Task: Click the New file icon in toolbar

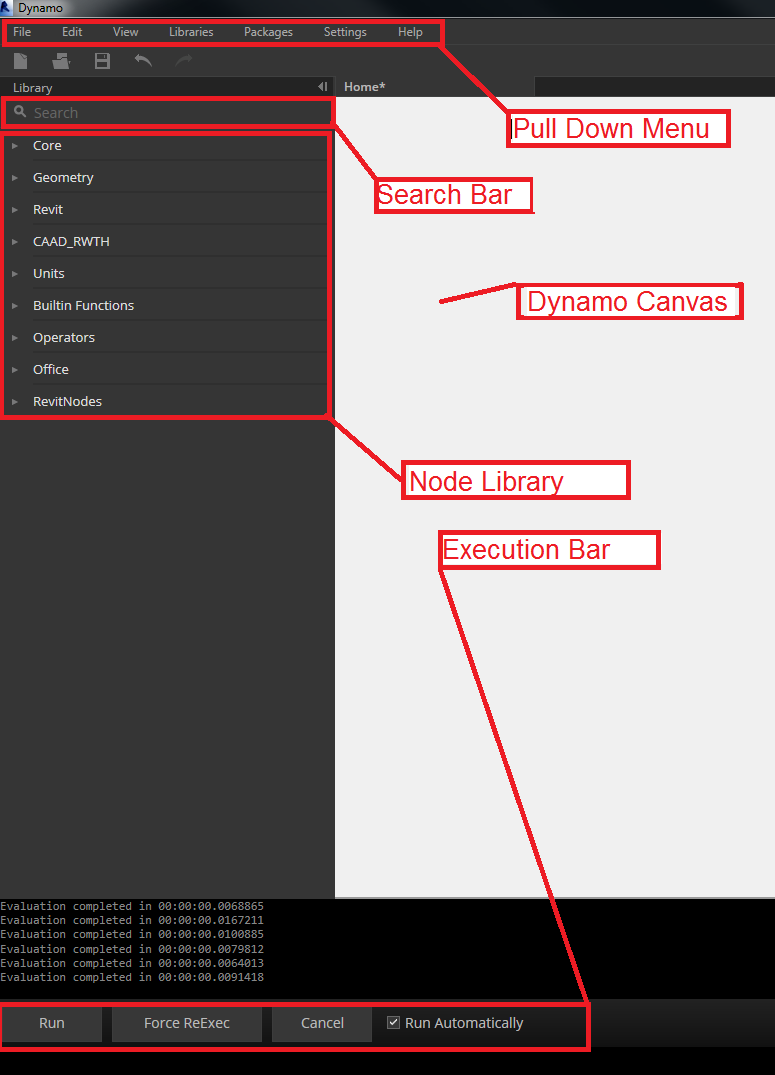Action: (21, 61)
